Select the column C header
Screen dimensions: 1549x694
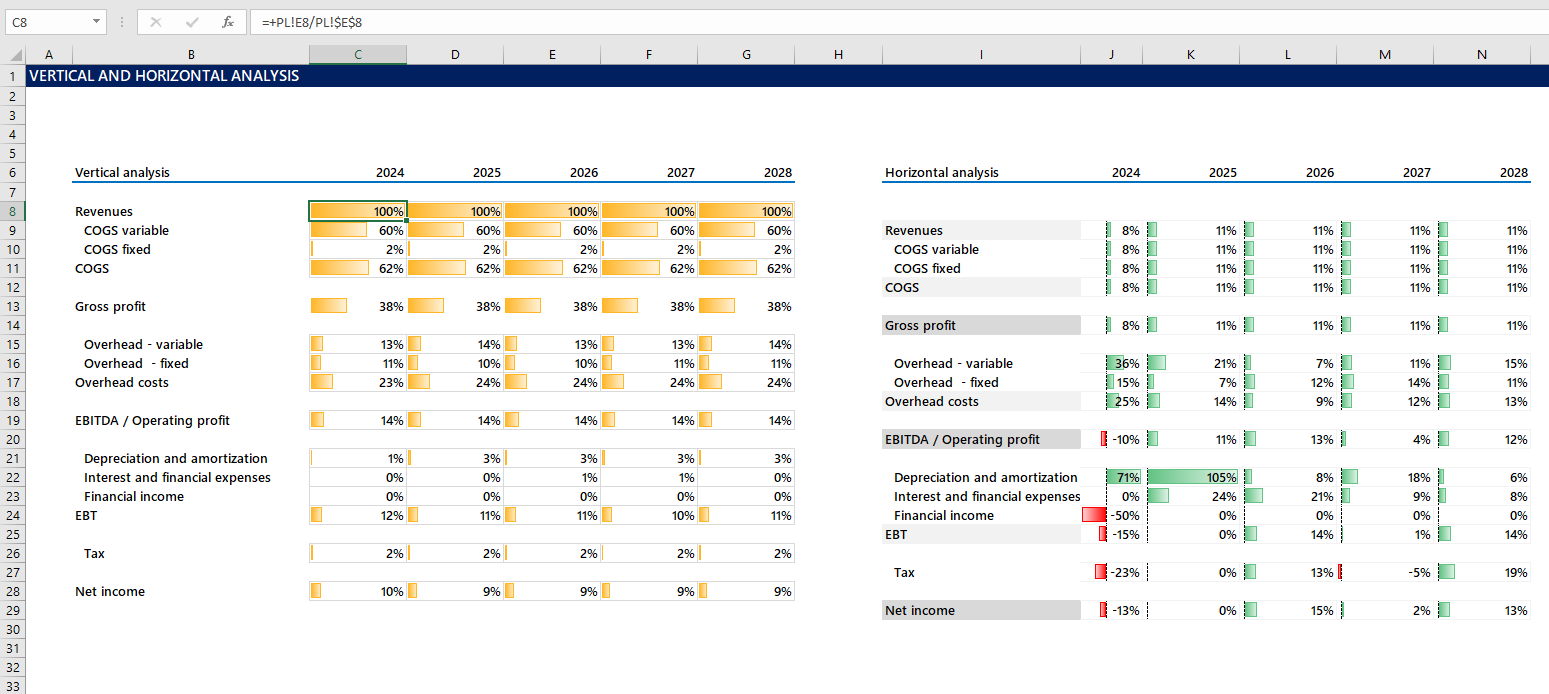click(357, 55)
